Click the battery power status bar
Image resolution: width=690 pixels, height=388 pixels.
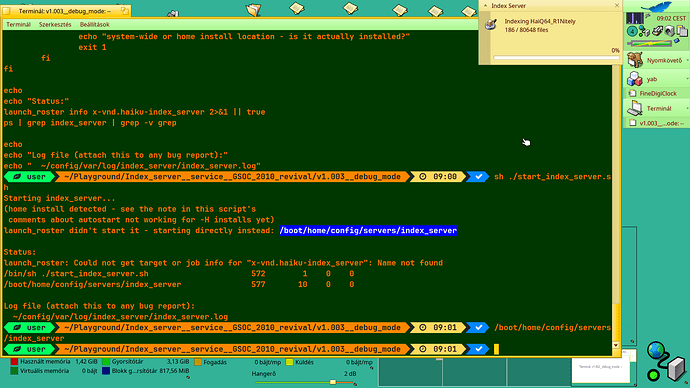(x=650, y=43)
